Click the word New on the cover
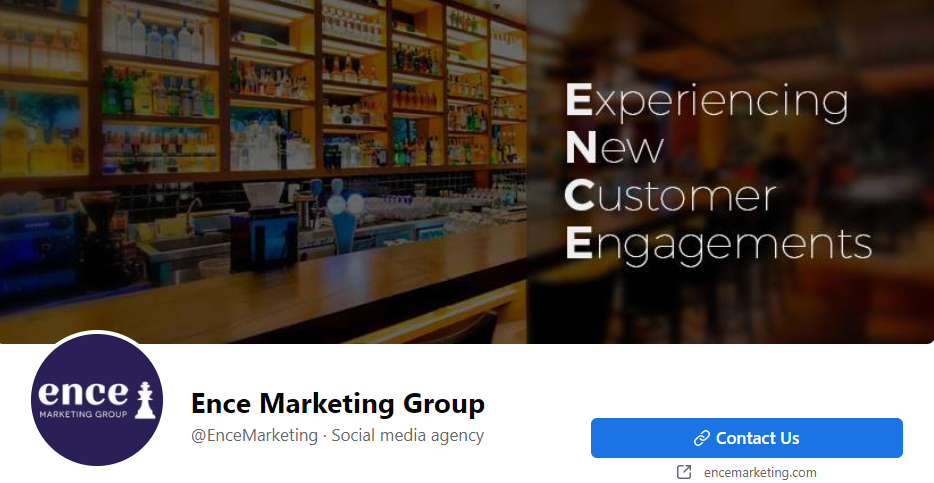Image resolution: width=934 pixels, height=483 pixels. pyautogui.click(x=614, y=147)
